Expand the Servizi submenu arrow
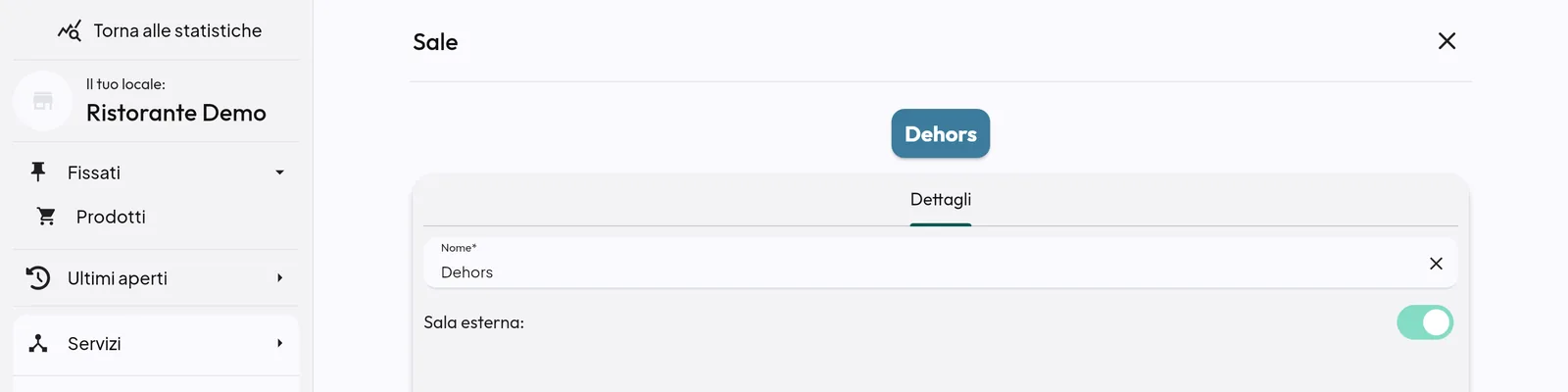The width and height of the screenshot is (1568, 392). tap(279, 344)
